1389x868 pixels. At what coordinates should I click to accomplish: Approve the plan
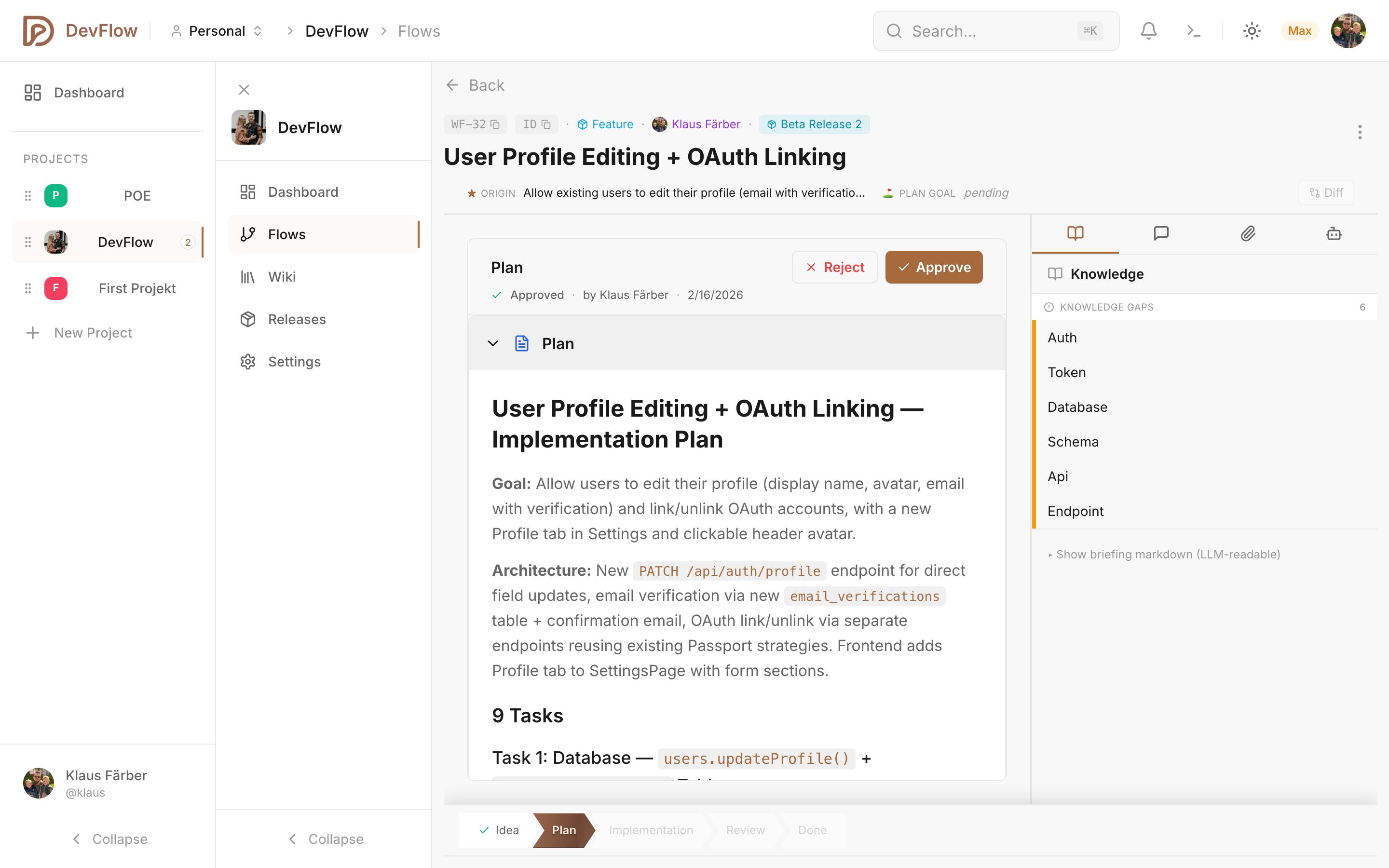[x=934, y=267]
